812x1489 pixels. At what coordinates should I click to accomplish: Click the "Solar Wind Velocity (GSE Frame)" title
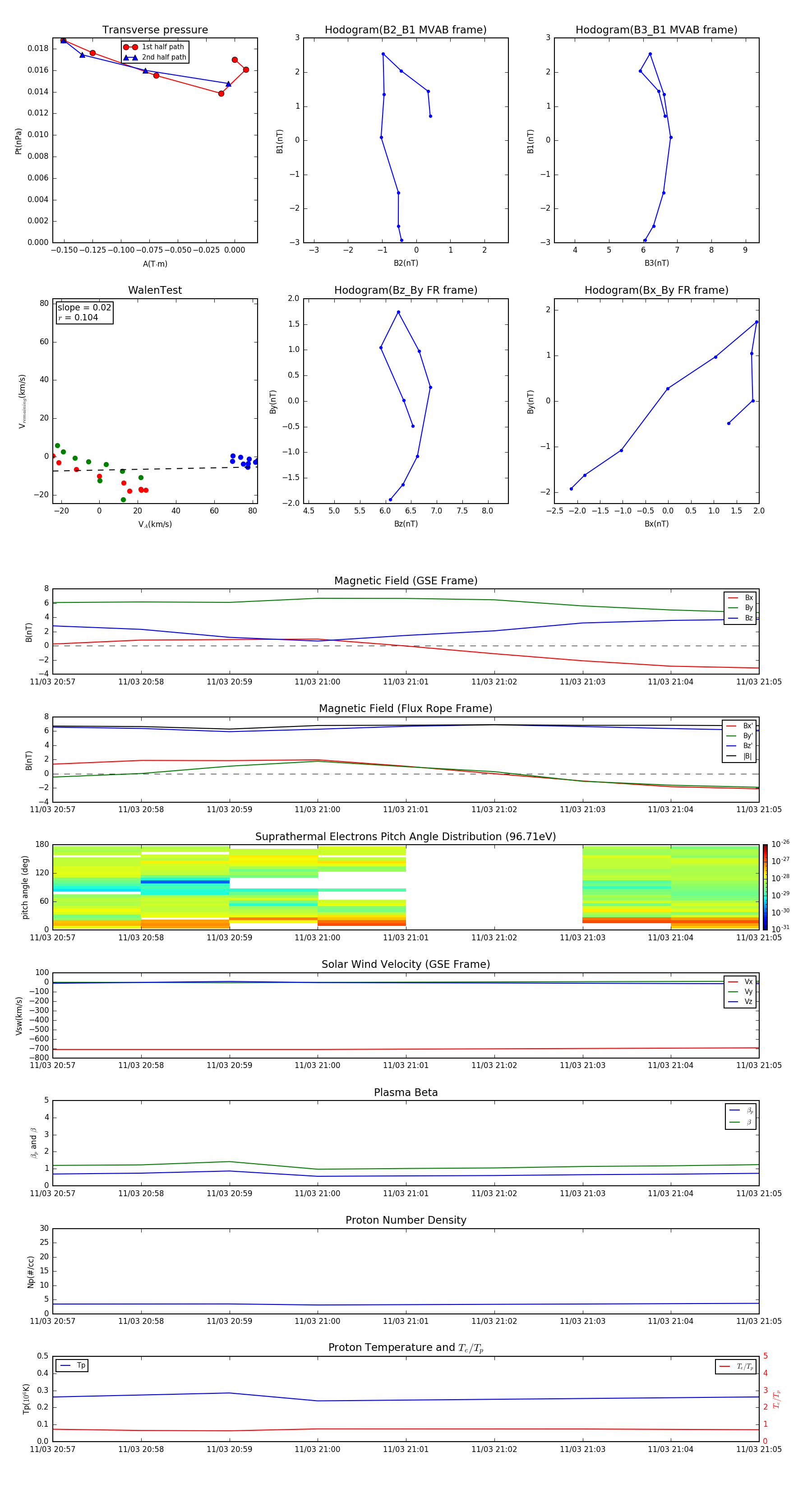(x=406, y=965)
